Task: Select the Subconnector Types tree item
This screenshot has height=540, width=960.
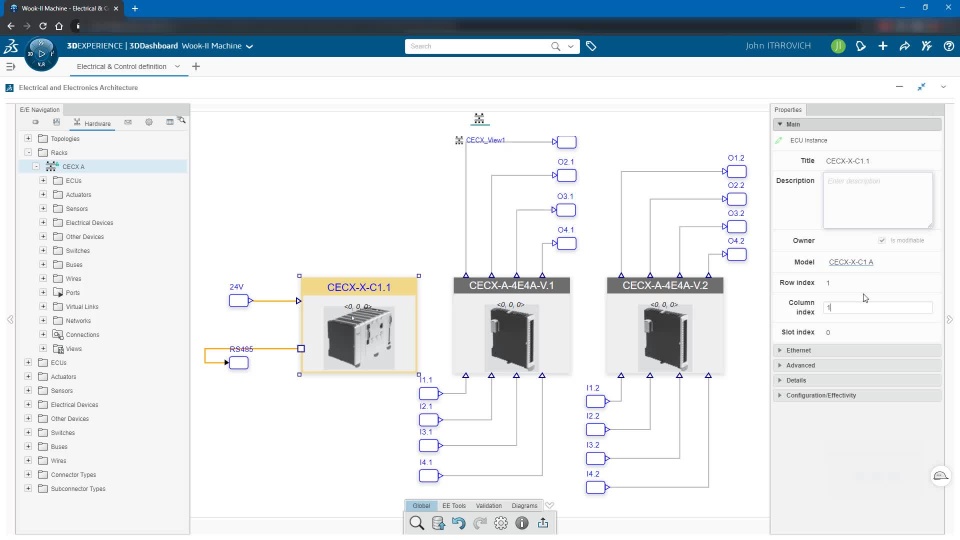Action: [x=78, y=489]
